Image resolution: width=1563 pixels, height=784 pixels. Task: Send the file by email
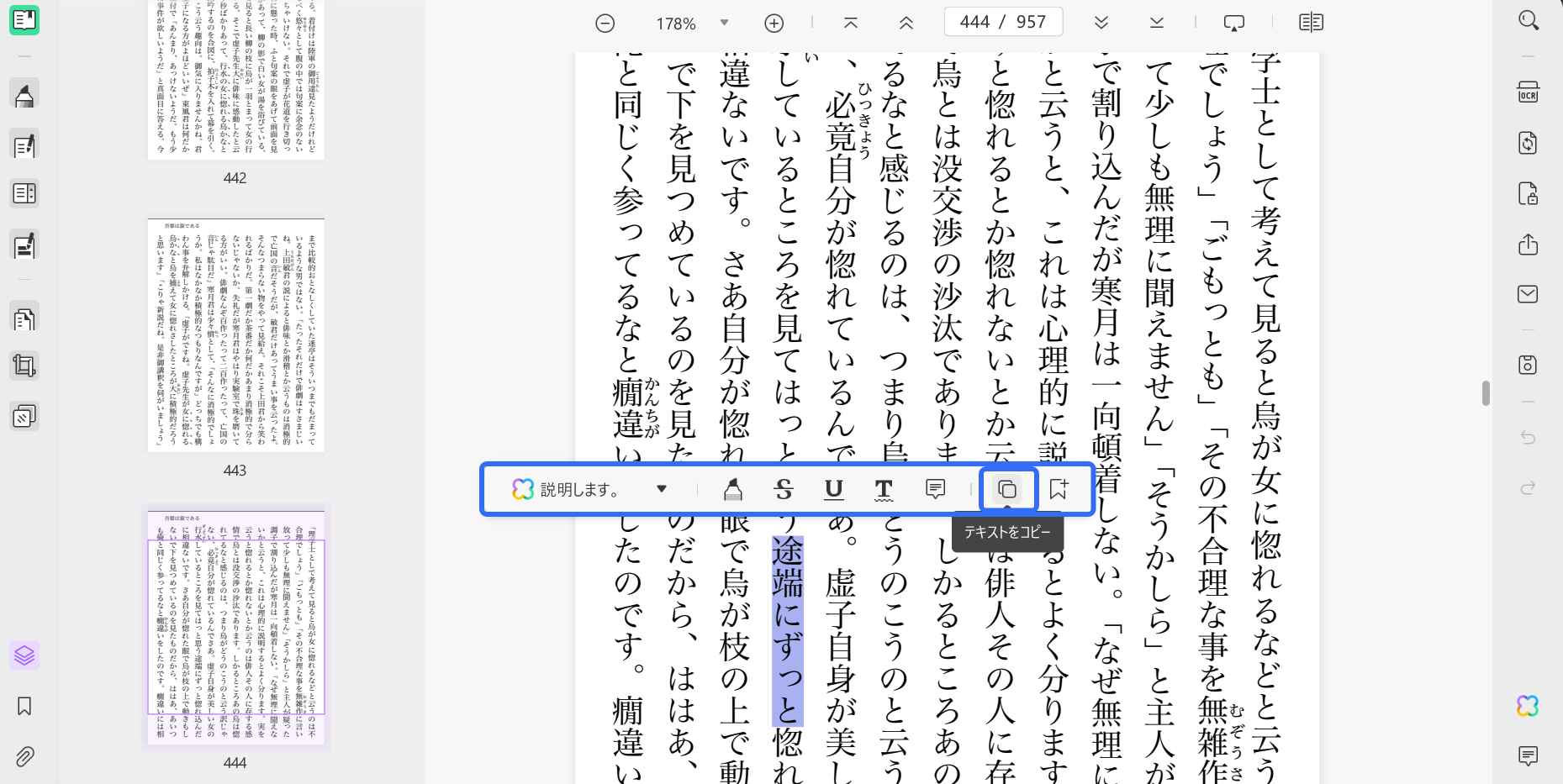tap(1529, 294)
